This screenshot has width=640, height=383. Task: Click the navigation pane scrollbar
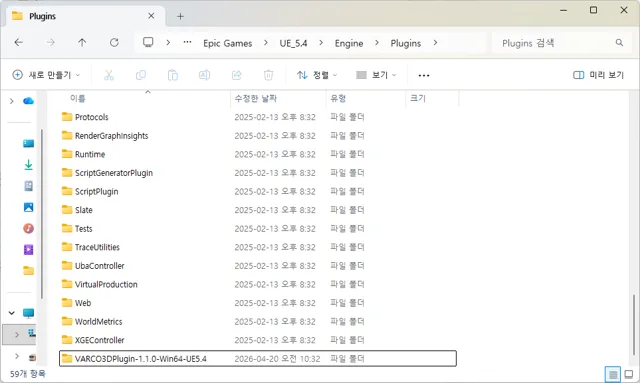(42, 214)
